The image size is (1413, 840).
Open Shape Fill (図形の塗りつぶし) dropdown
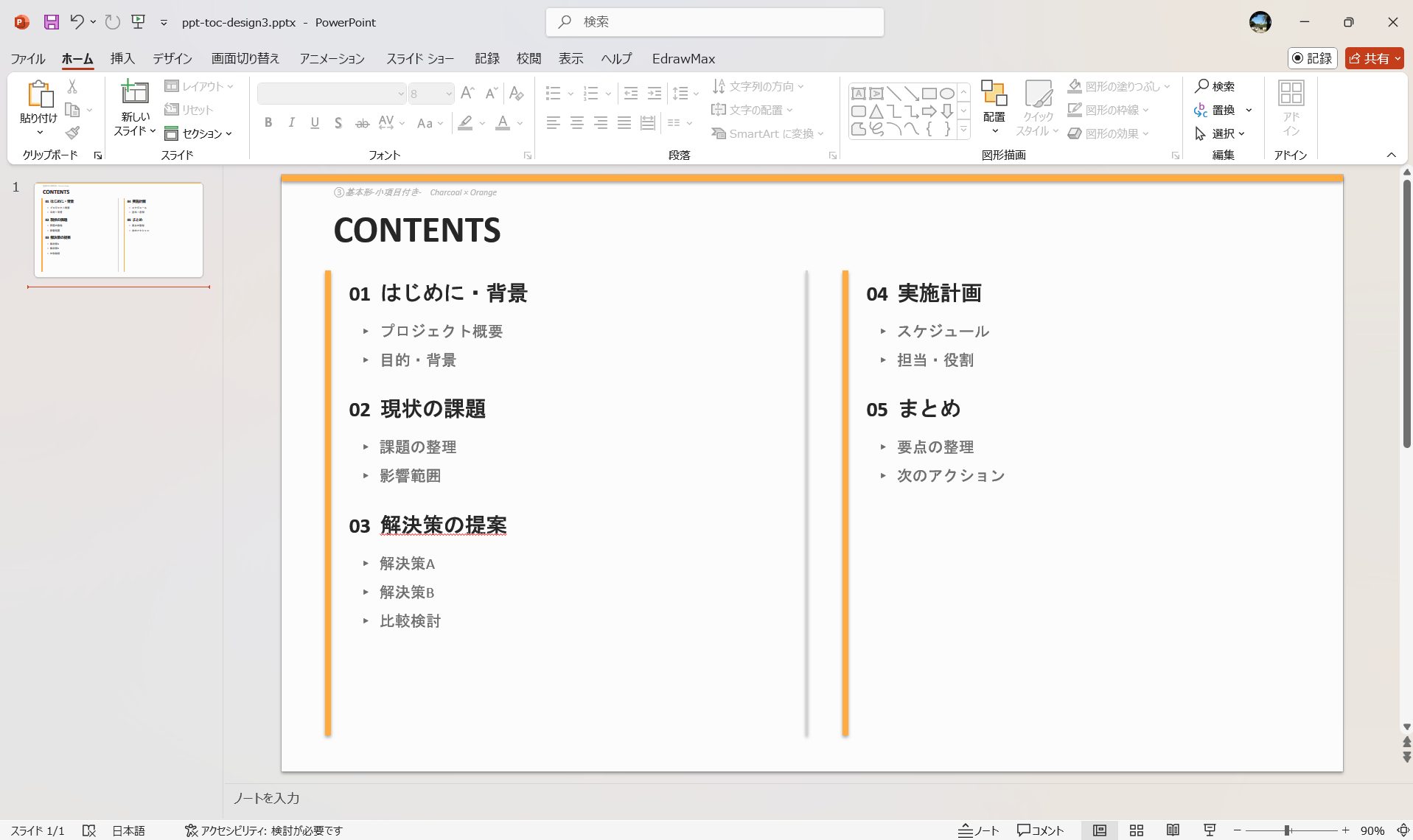coord(1119,86)
